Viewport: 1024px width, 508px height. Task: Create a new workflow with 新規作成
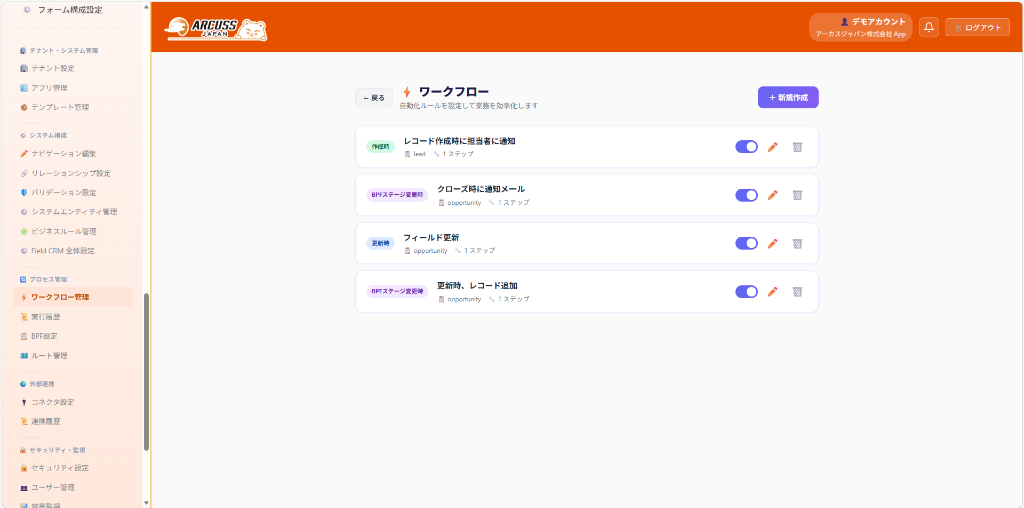(x=788, y=97)
